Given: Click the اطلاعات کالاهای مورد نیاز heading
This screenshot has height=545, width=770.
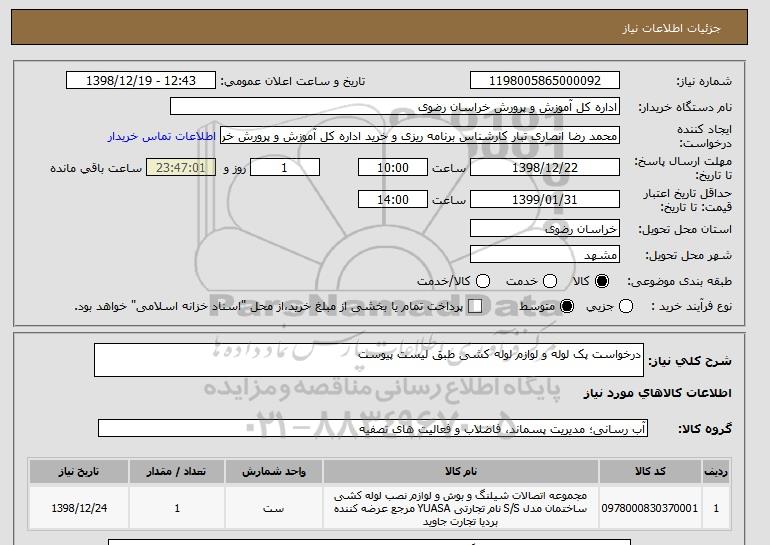Looking at the screenshot, I should (658, 393).
